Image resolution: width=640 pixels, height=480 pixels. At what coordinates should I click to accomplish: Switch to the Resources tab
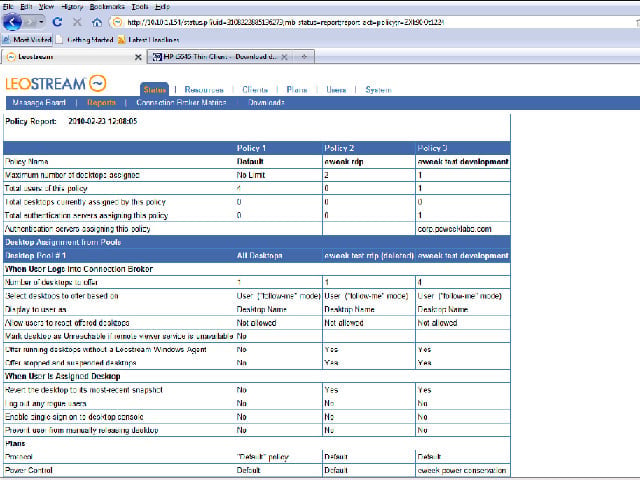[204, 90]
